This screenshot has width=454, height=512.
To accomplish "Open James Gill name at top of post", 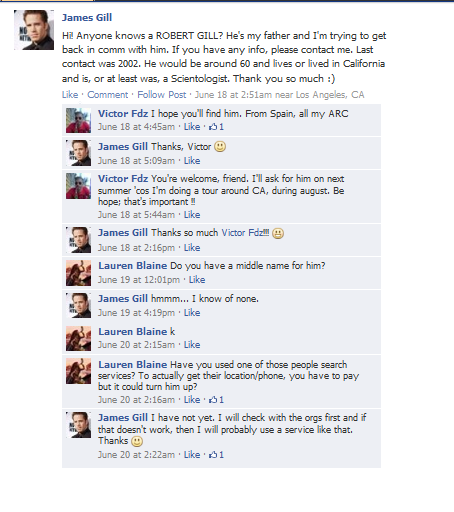I will click(x=87, y=17).
